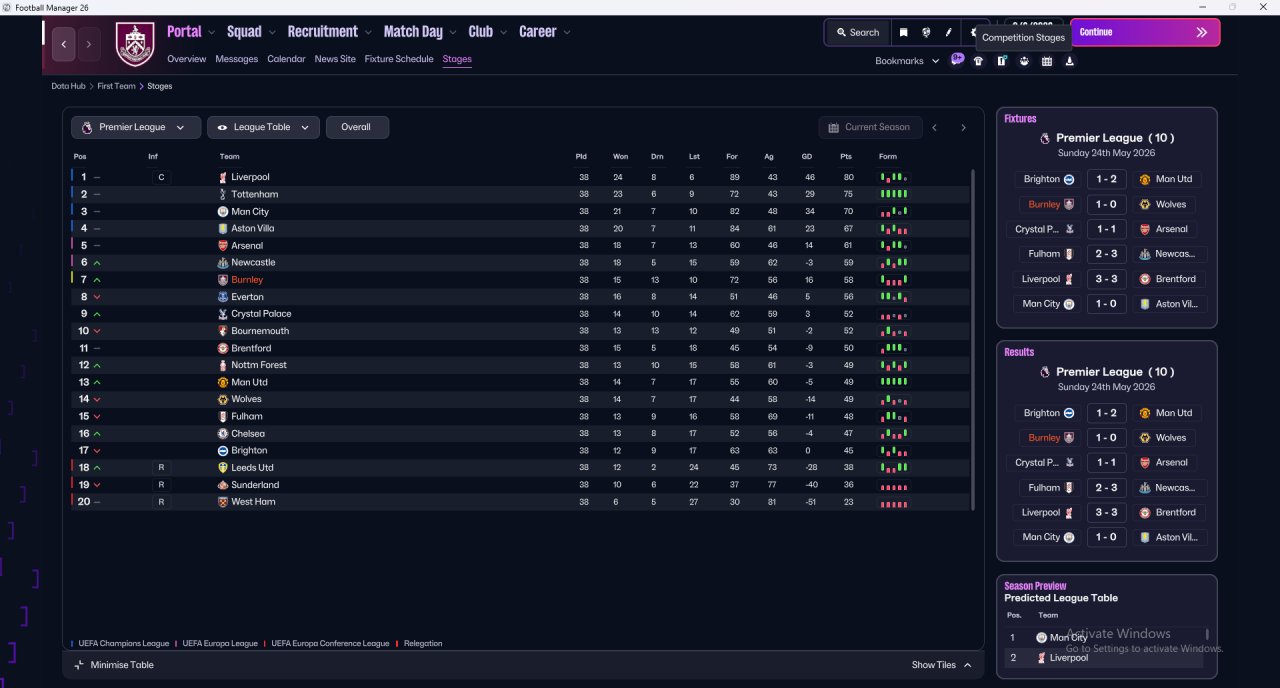
Task: Go forward with the right arrow
Action: [x=89, y=44]
